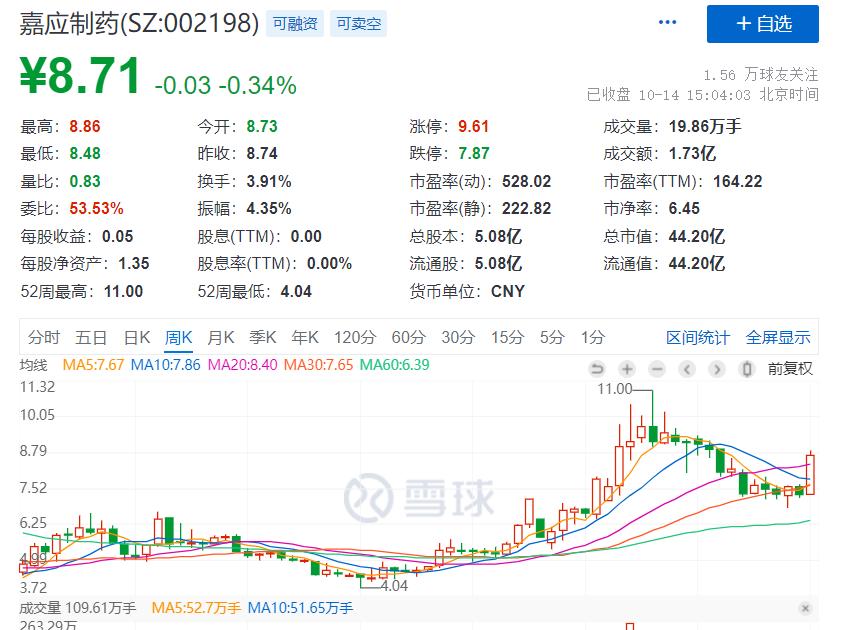Viewport: 842px width, 630px height.
Task: Click the 市盈率(动) value 528.02
Action: point(527,182)
